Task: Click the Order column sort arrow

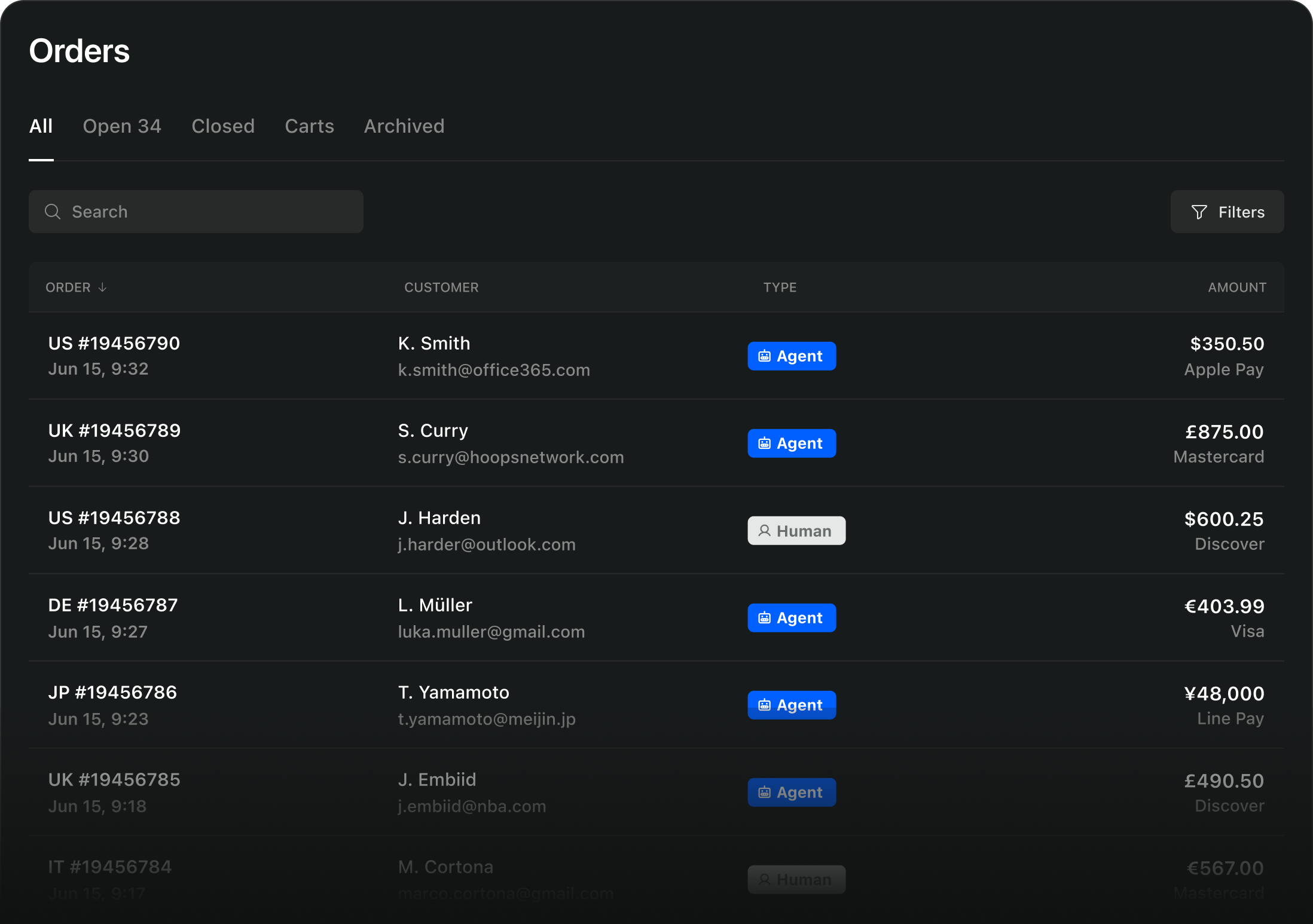Action: click(102, 287)
